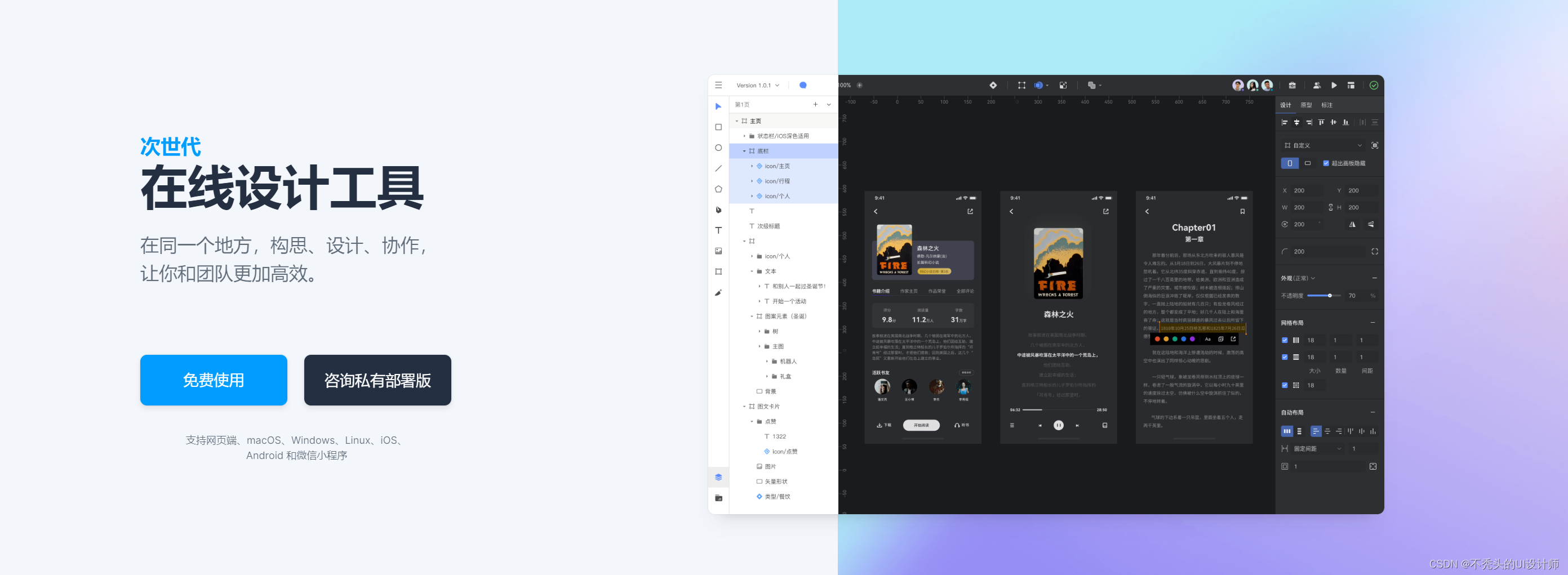
Task: Toggle square grid checkbox in 网格布局
Action: tap(1285, 385)
